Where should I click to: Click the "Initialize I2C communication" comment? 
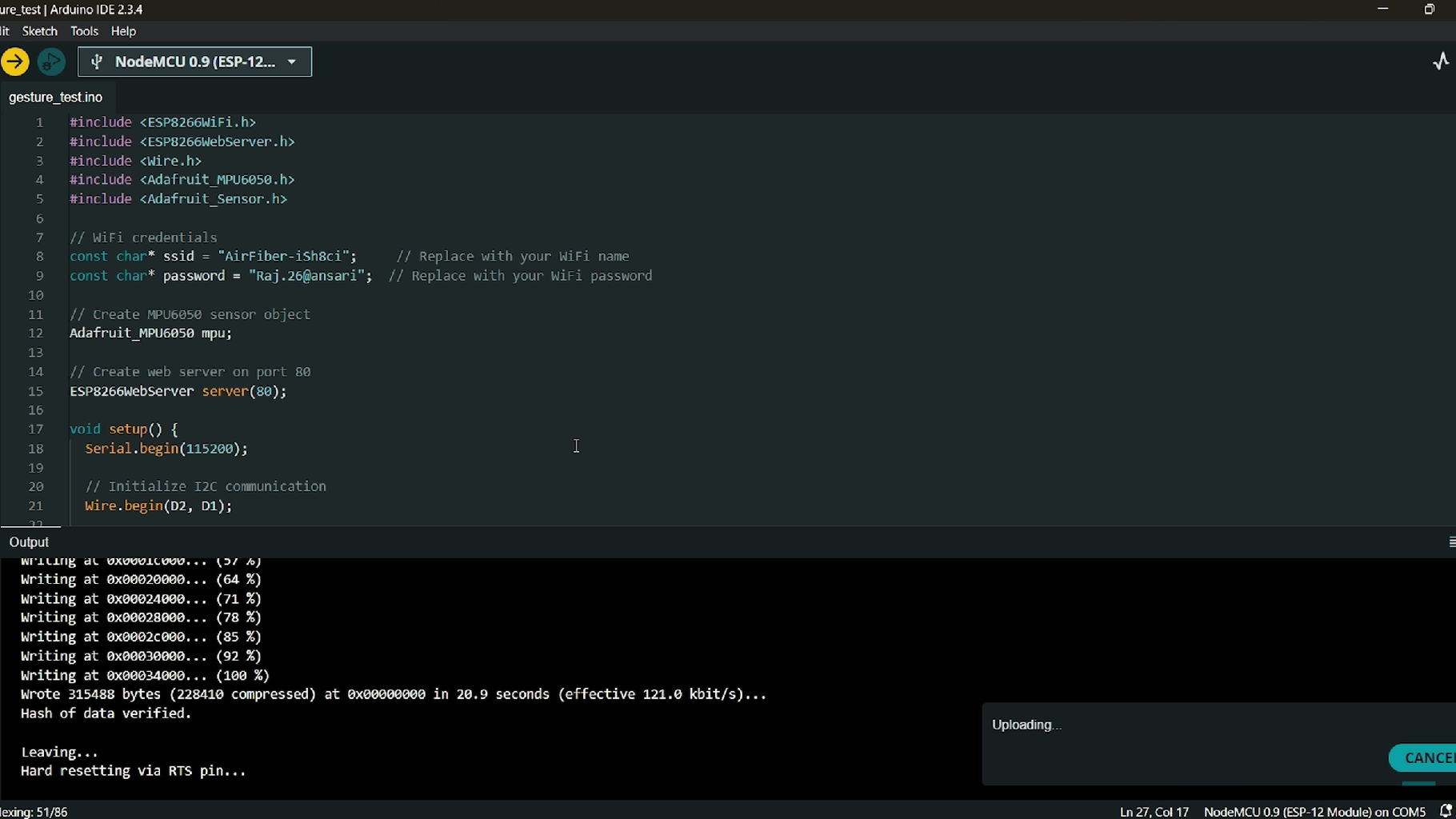click(206, 486)
